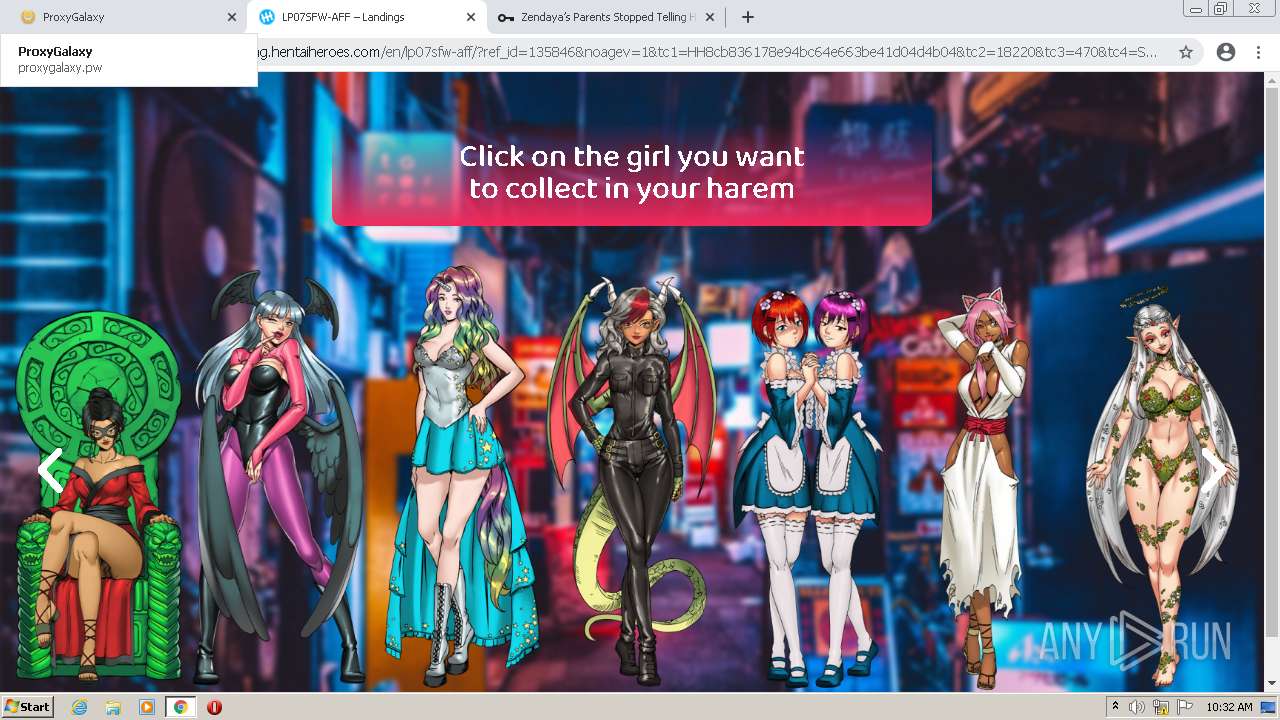The height and width of the screenshot is (720, 1280).
Task: Close the LP07SFW-AFF Landings tab
Action: click(471, 17)
